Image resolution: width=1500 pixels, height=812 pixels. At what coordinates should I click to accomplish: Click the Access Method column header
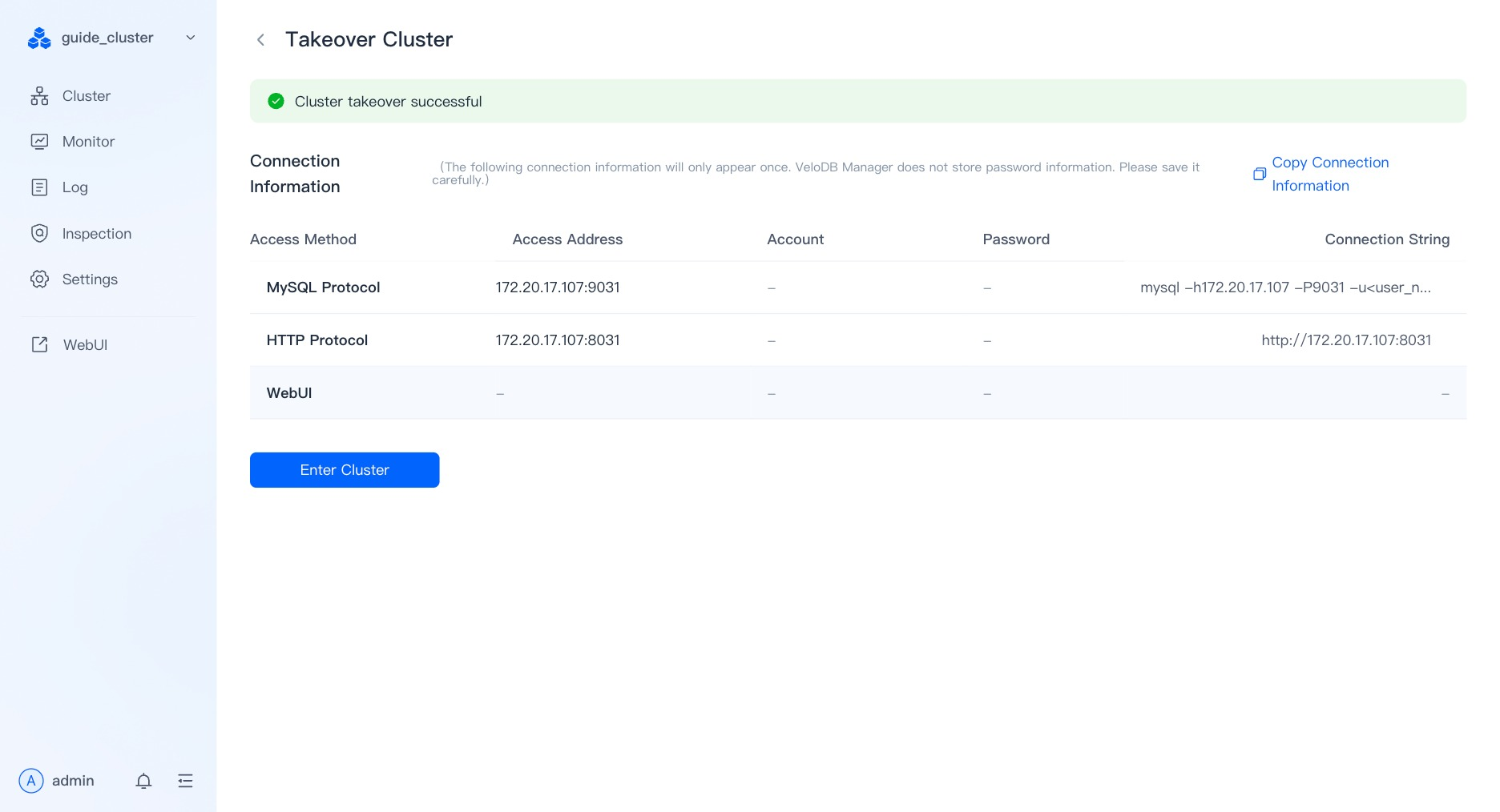point(303,239)
